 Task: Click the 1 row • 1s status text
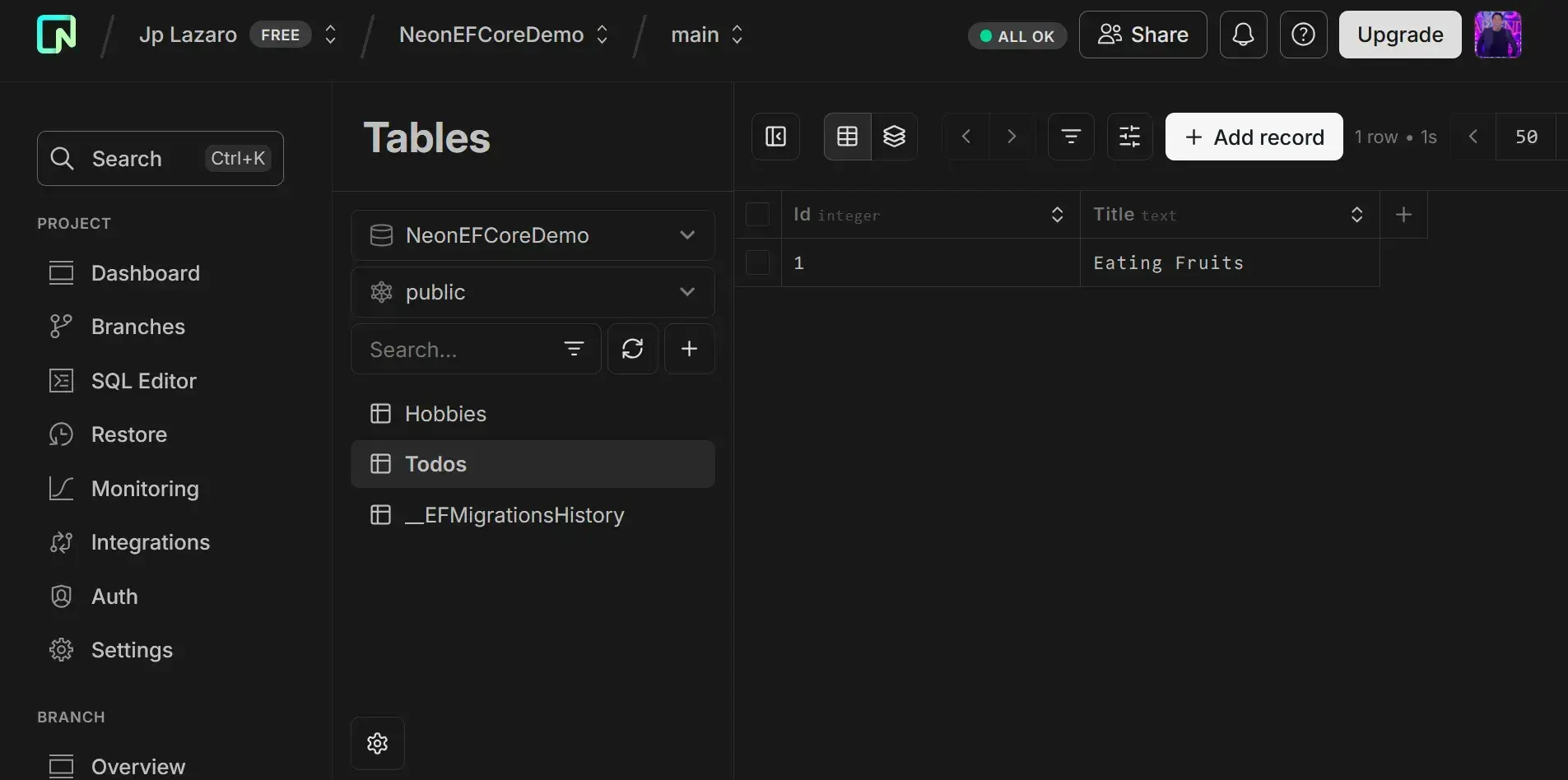tap(1395, 137)
